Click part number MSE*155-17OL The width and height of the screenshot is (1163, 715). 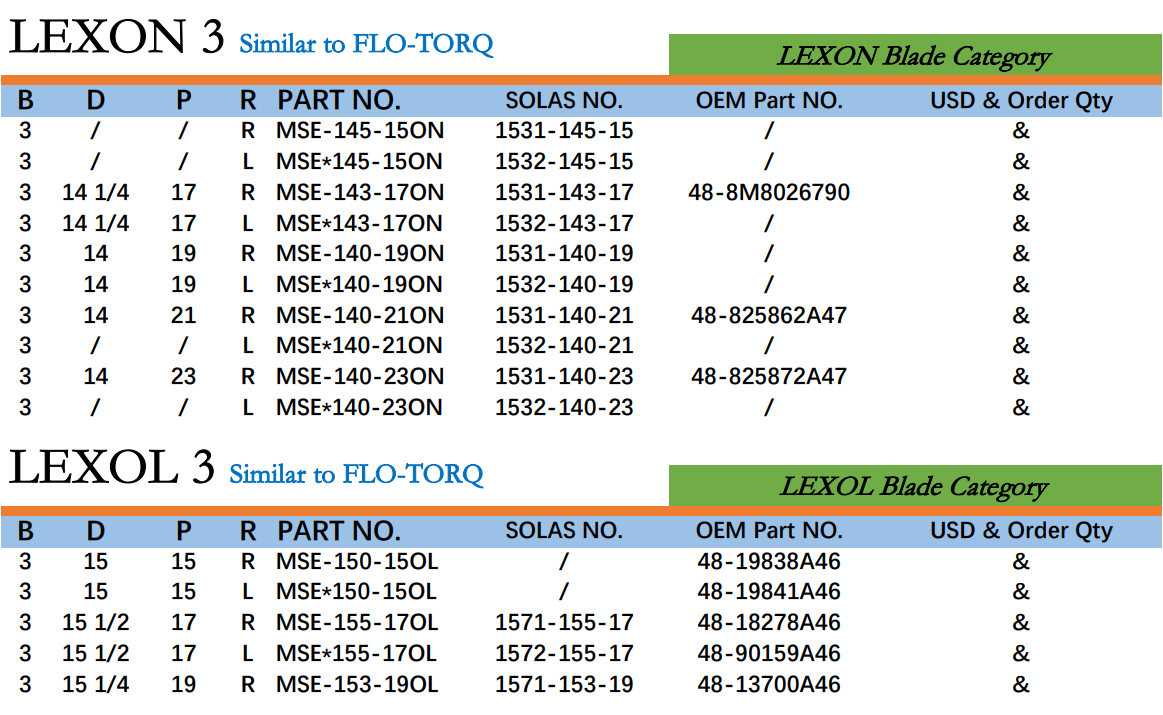356,653
